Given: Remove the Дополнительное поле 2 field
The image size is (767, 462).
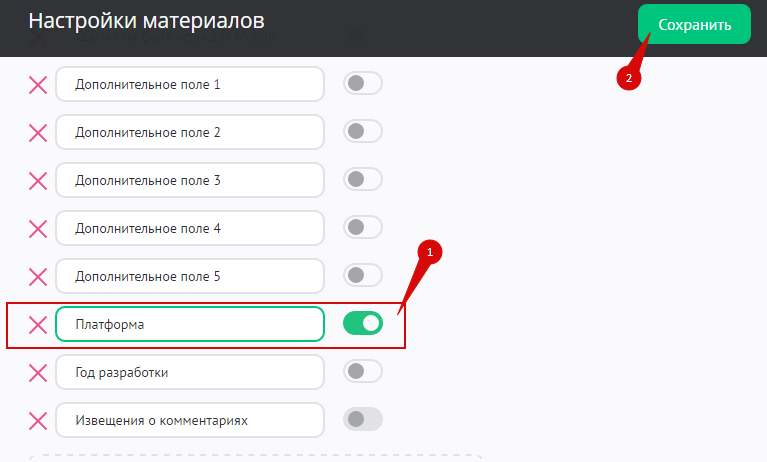Looking at the screenshot, I should (38, 133).
